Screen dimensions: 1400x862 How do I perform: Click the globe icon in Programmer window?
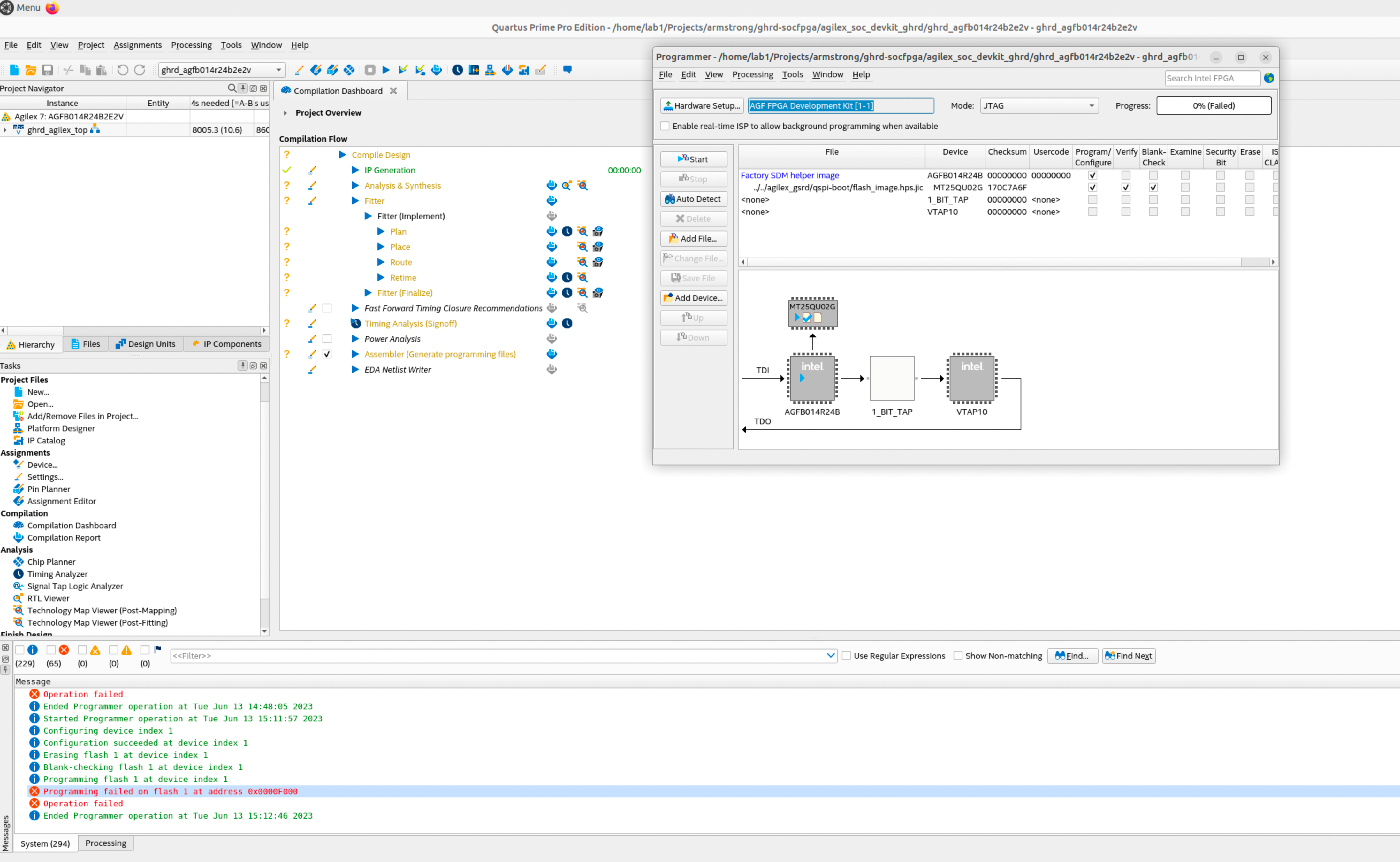click(1269, 78)
